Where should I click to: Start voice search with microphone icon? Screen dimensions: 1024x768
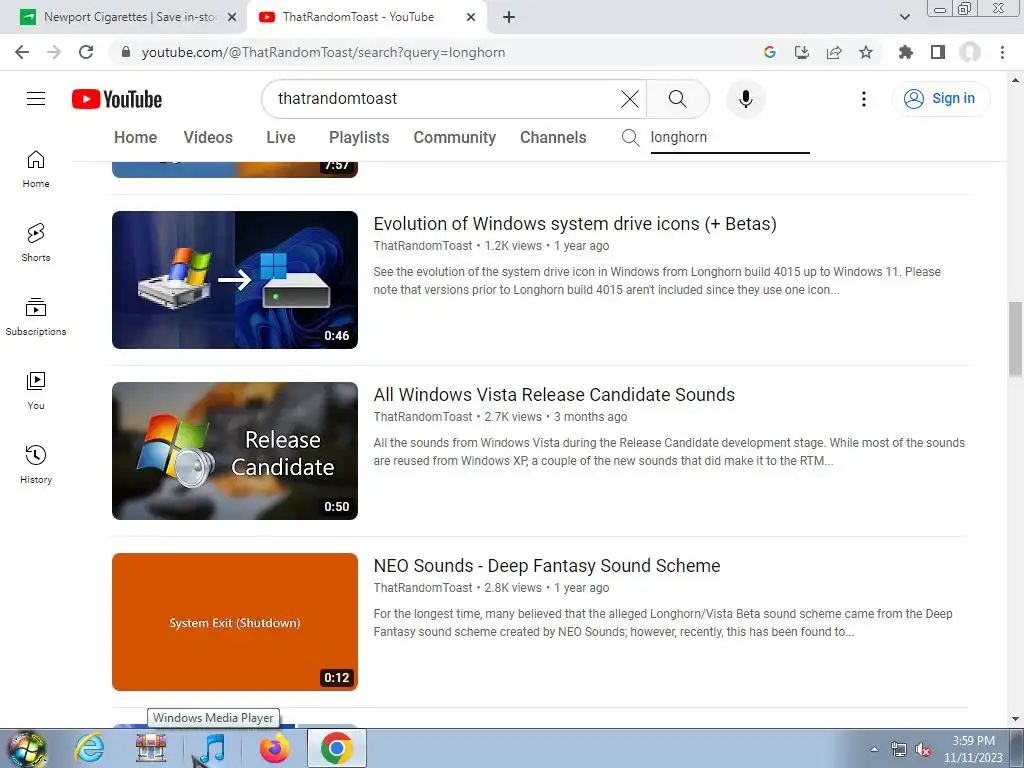[746, 99]
